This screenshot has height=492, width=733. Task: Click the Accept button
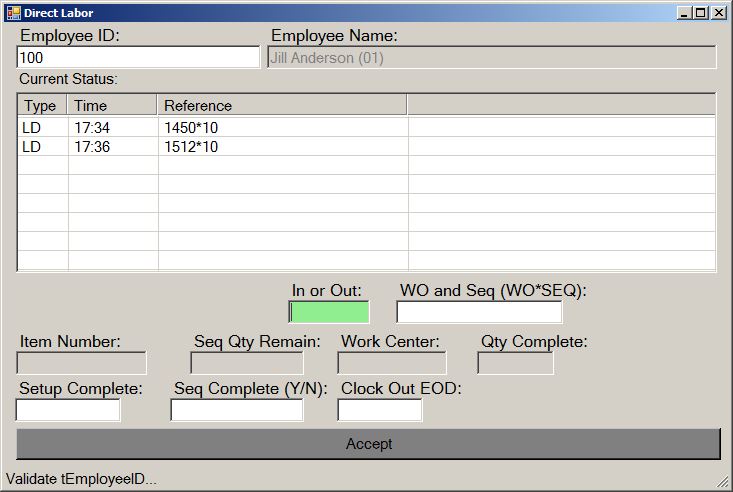[368, 444]
